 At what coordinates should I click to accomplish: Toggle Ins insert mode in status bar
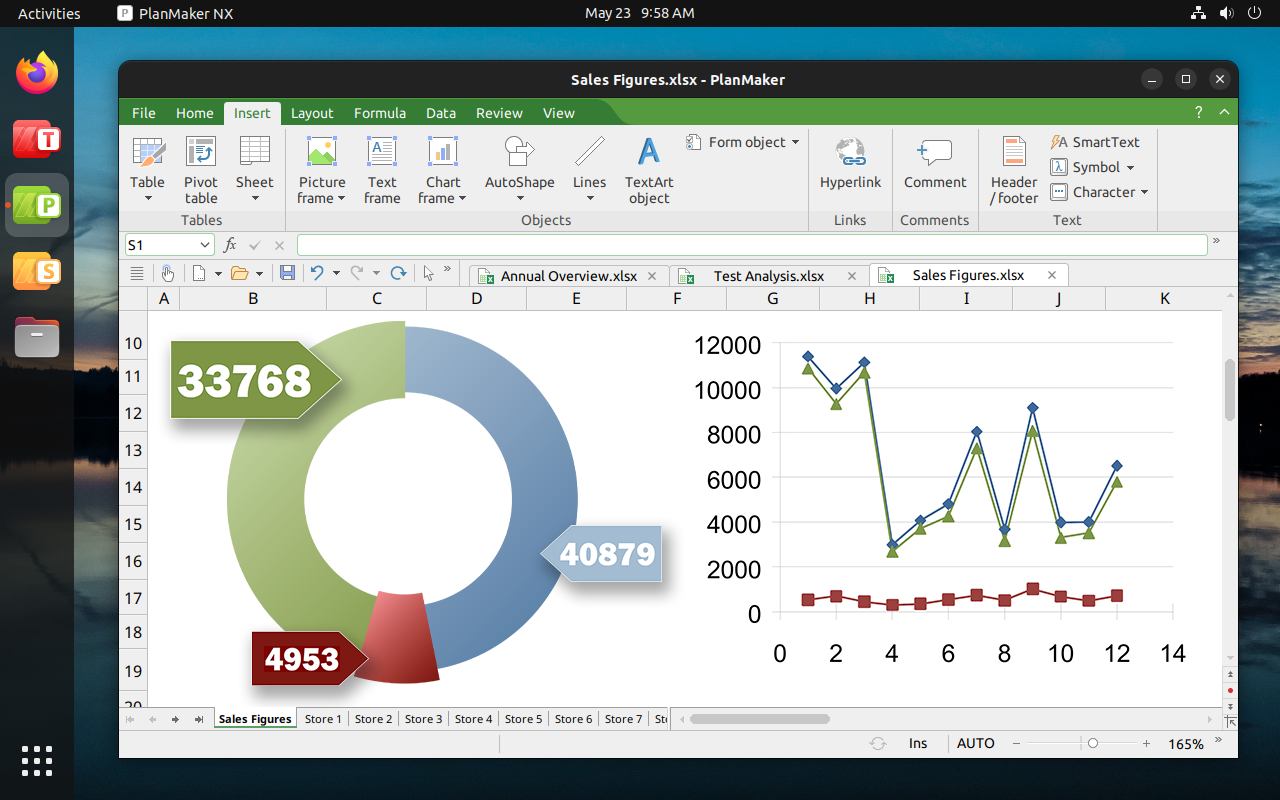[918, 743]
